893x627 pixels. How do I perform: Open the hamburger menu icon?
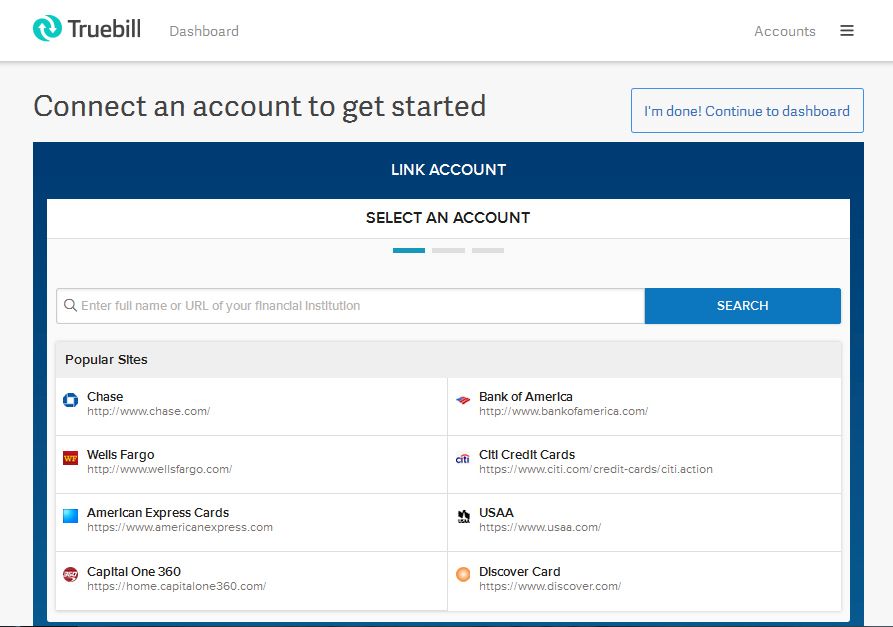pos(847,31)
